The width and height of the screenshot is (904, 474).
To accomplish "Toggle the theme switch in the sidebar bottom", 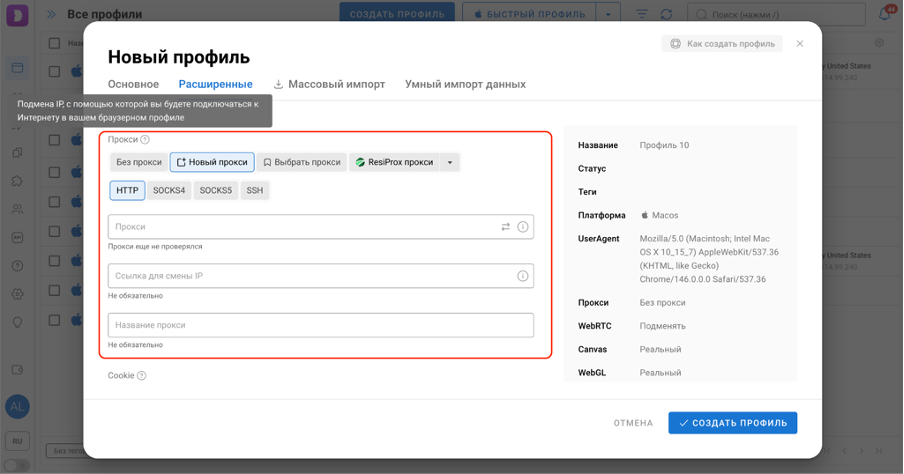I will click(x=17, y=465).
